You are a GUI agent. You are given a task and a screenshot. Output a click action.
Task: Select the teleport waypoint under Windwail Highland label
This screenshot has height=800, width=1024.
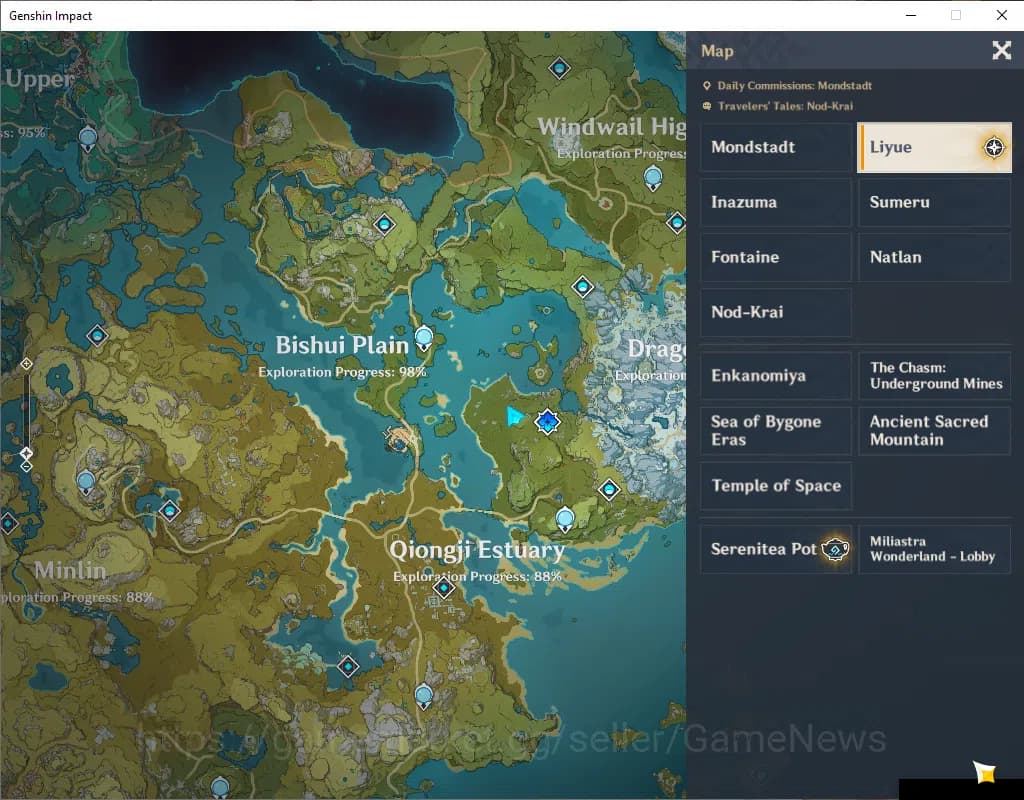tap(653, 178)
